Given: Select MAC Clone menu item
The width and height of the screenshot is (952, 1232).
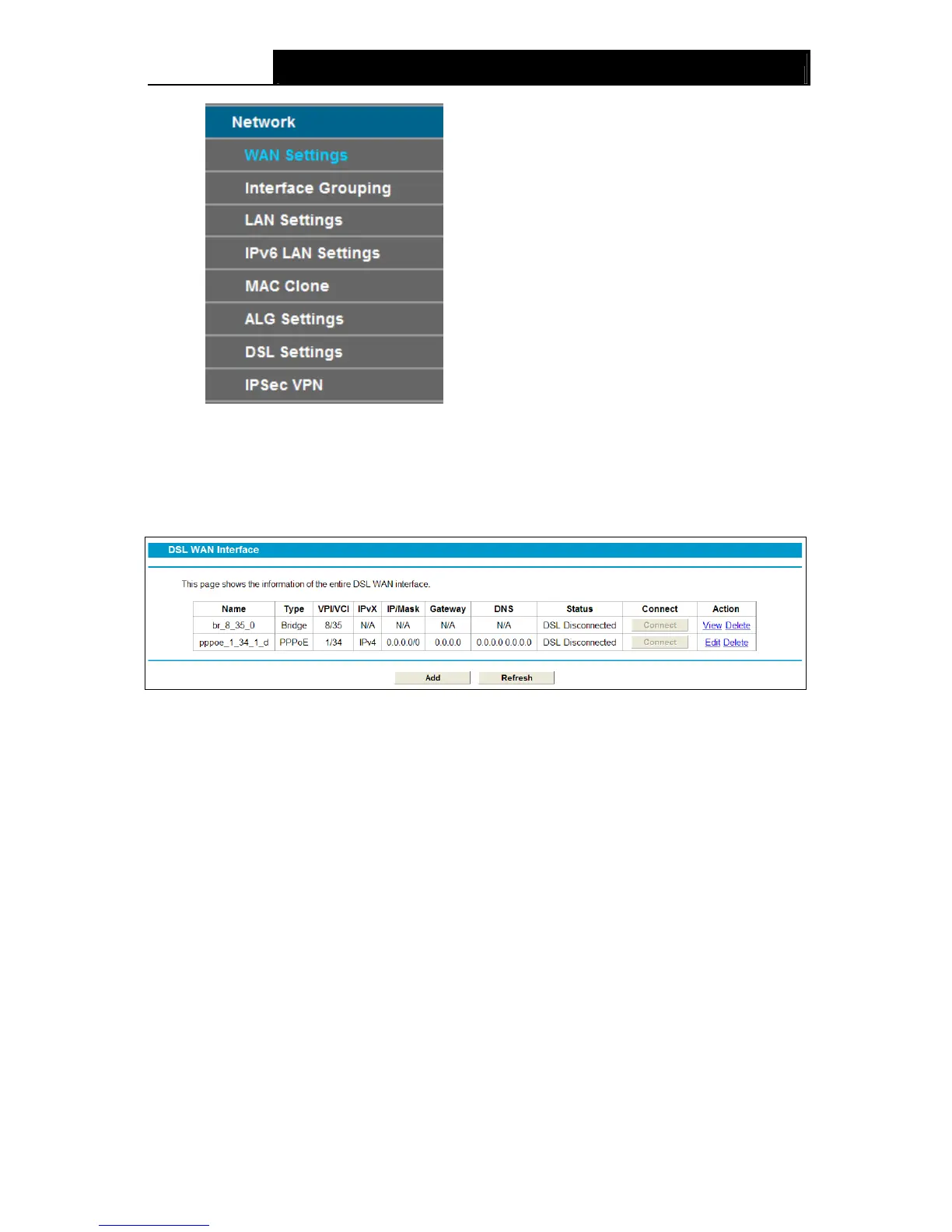Looking at the screenshot, I should tap(324, 286).
